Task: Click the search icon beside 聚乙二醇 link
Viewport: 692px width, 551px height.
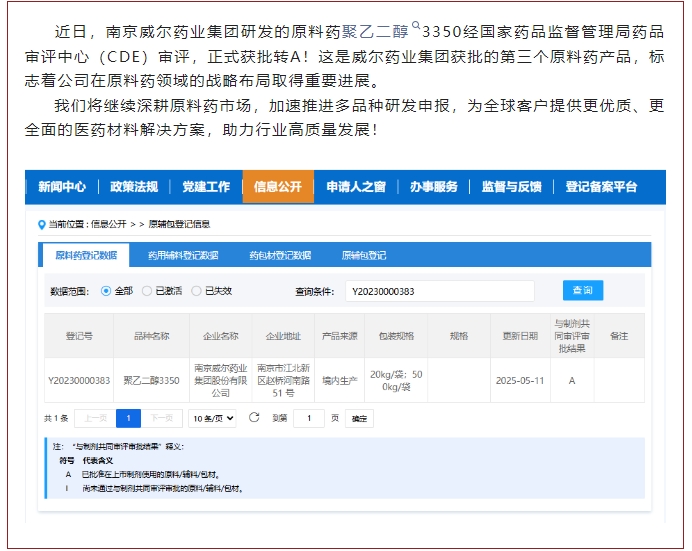Action: coord(416,25)
